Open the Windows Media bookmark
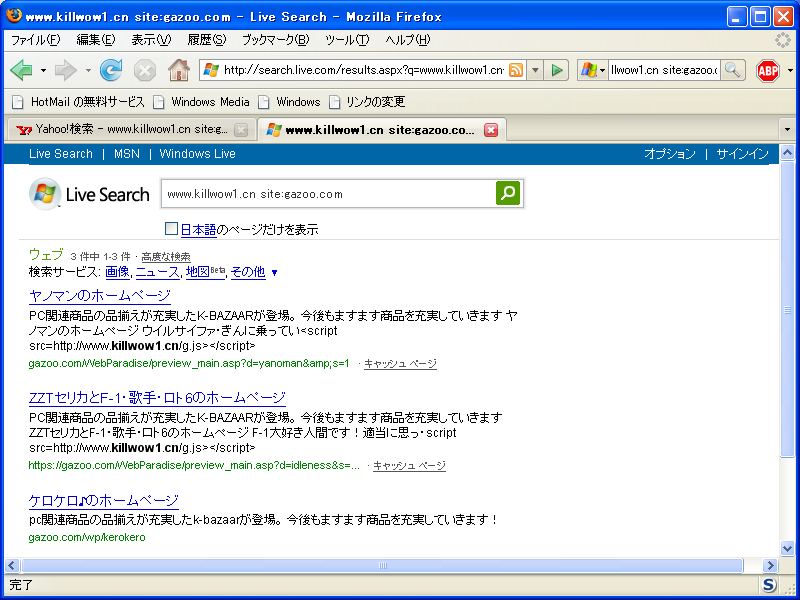The image size is (800, 600). [202, 102]
